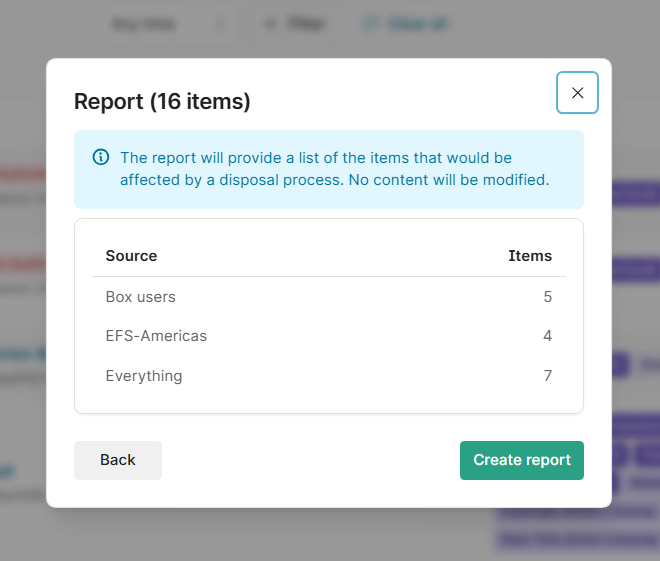Click the info icon in the blue banner
This screenshot has height=561, width=660.
tap(101, 157)
